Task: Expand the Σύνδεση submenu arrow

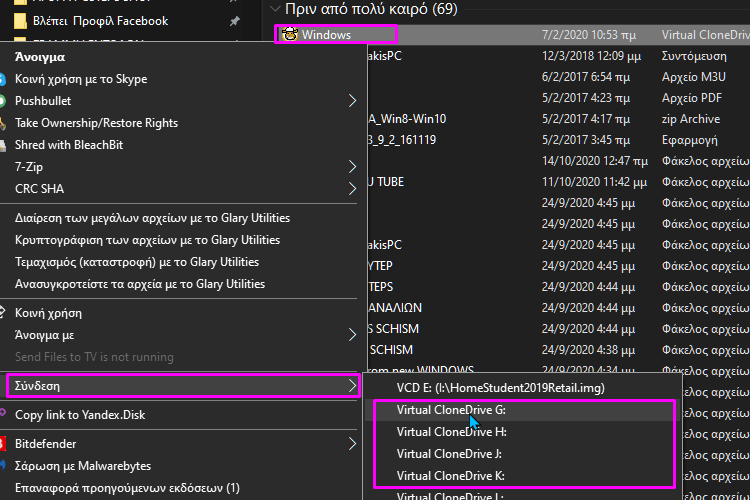Action: [x=352, y=386]
